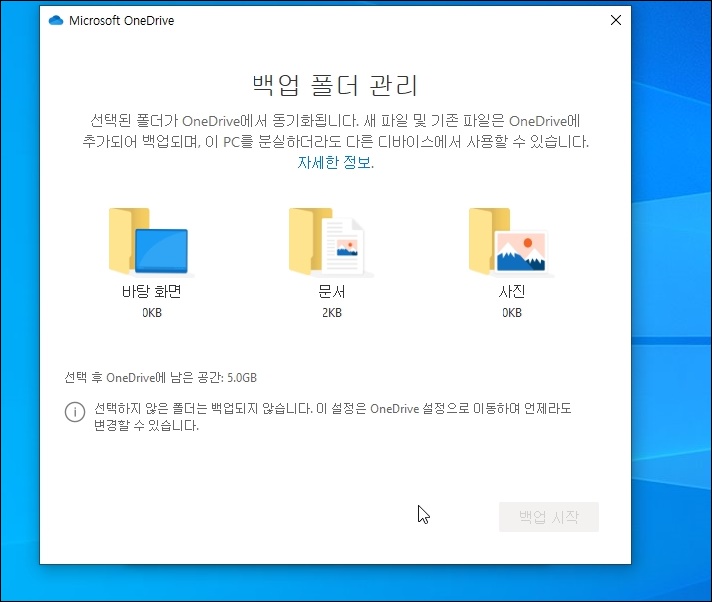This screenshot has height=602, width=712.
Task: Click the Microsoft OneDrive window title
Action: point(122,20)
